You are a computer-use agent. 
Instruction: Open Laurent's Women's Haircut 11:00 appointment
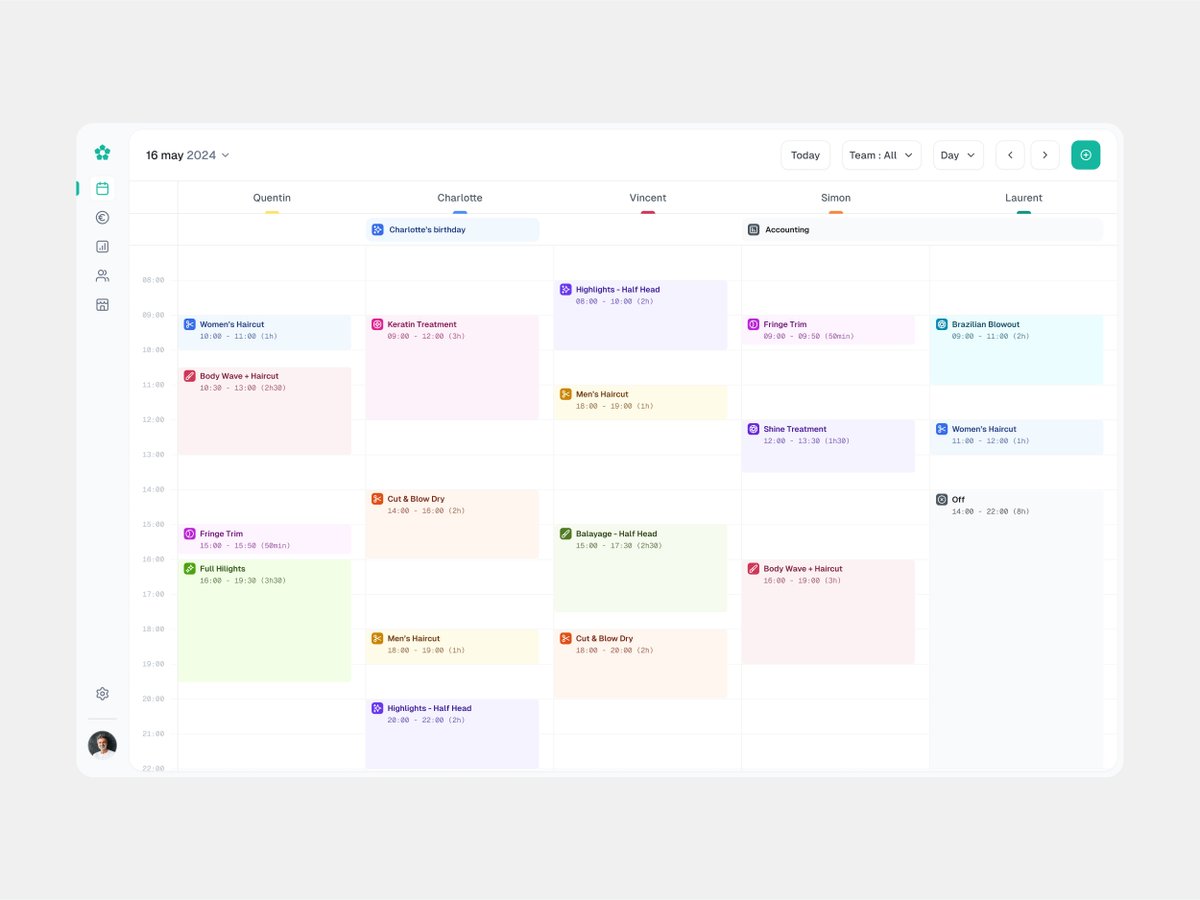[x=1017, y=437]
